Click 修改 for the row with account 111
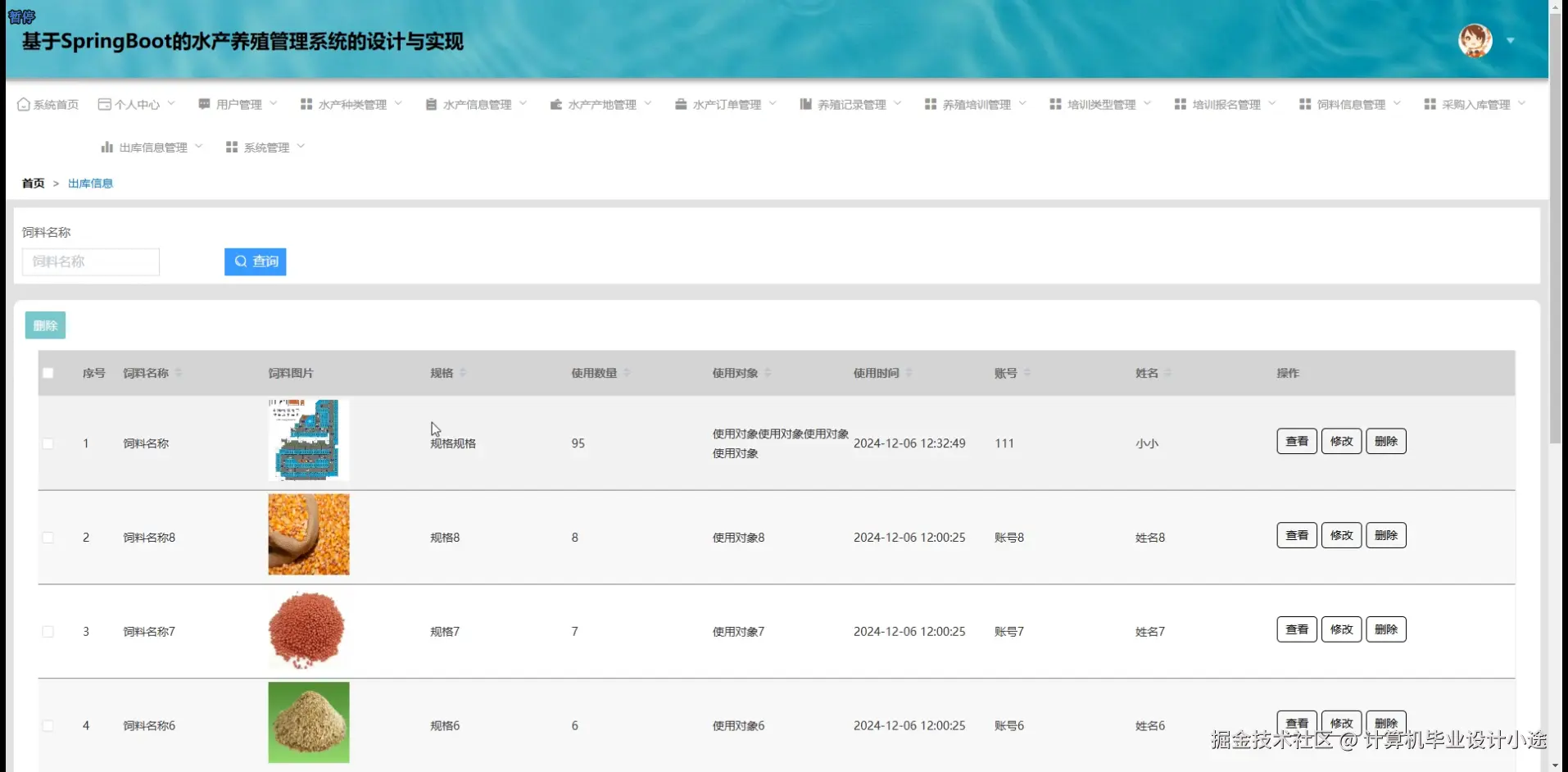 click(1342, 441)
